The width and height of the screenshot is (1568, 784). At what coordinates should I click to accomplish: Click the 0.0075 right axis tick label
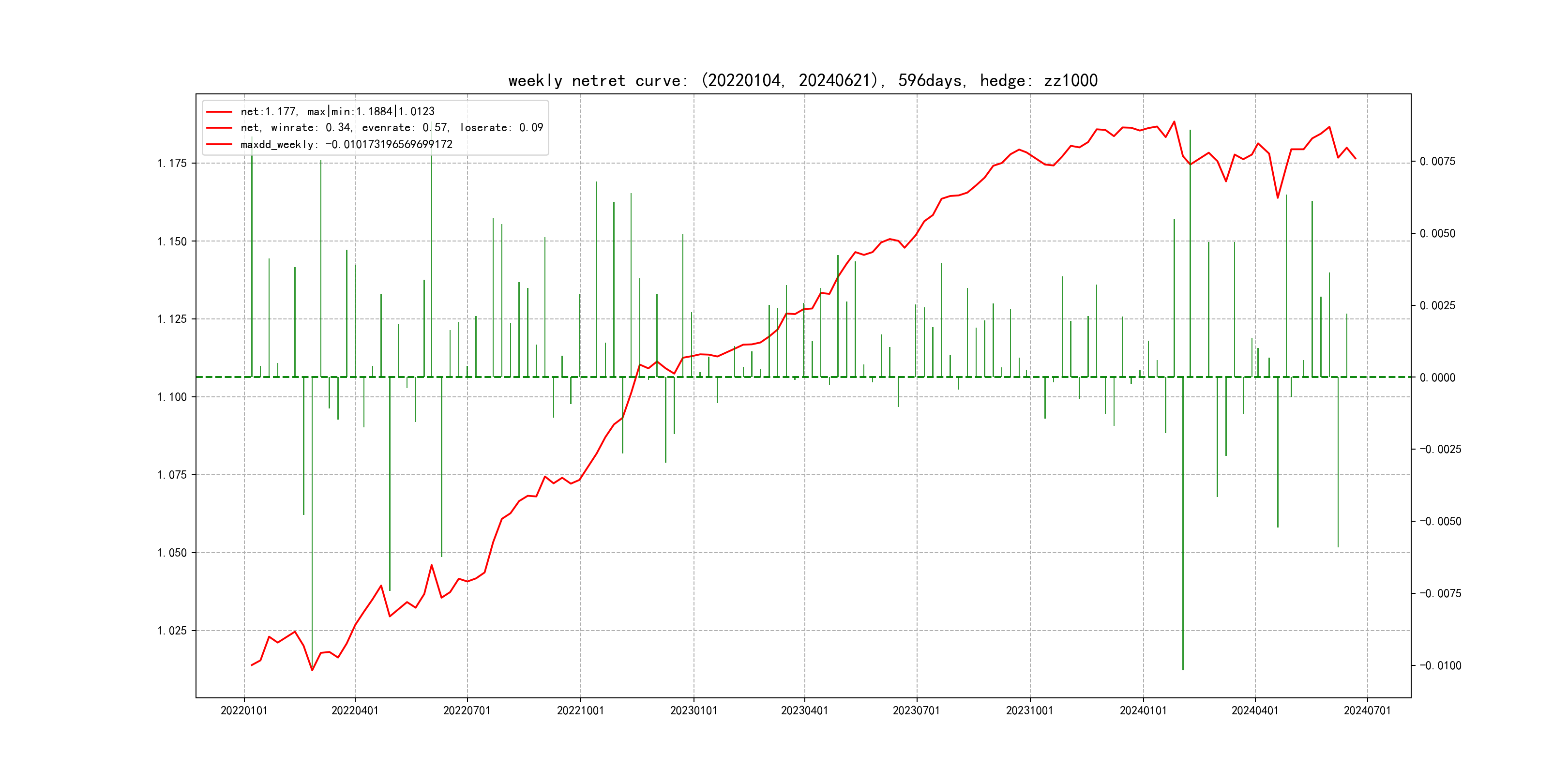(1437, 161)
